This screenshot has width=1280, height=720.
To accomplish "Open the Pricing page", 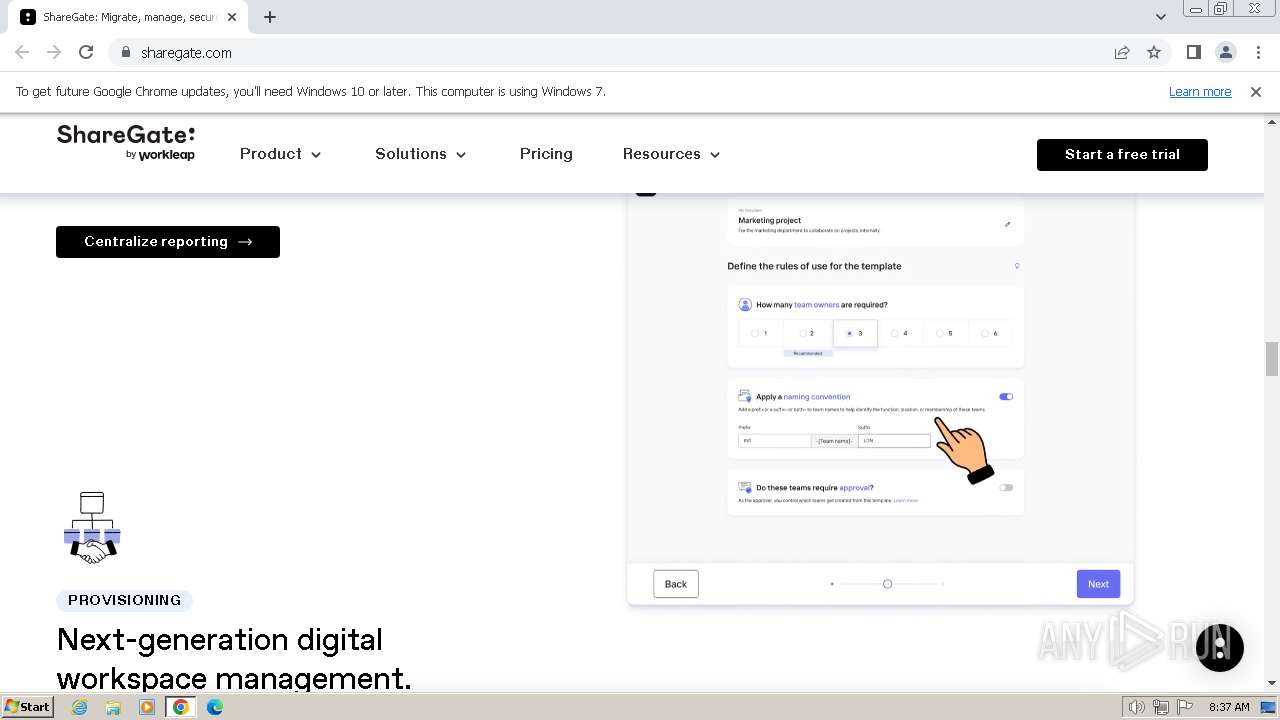I will (x=546, y=154).
